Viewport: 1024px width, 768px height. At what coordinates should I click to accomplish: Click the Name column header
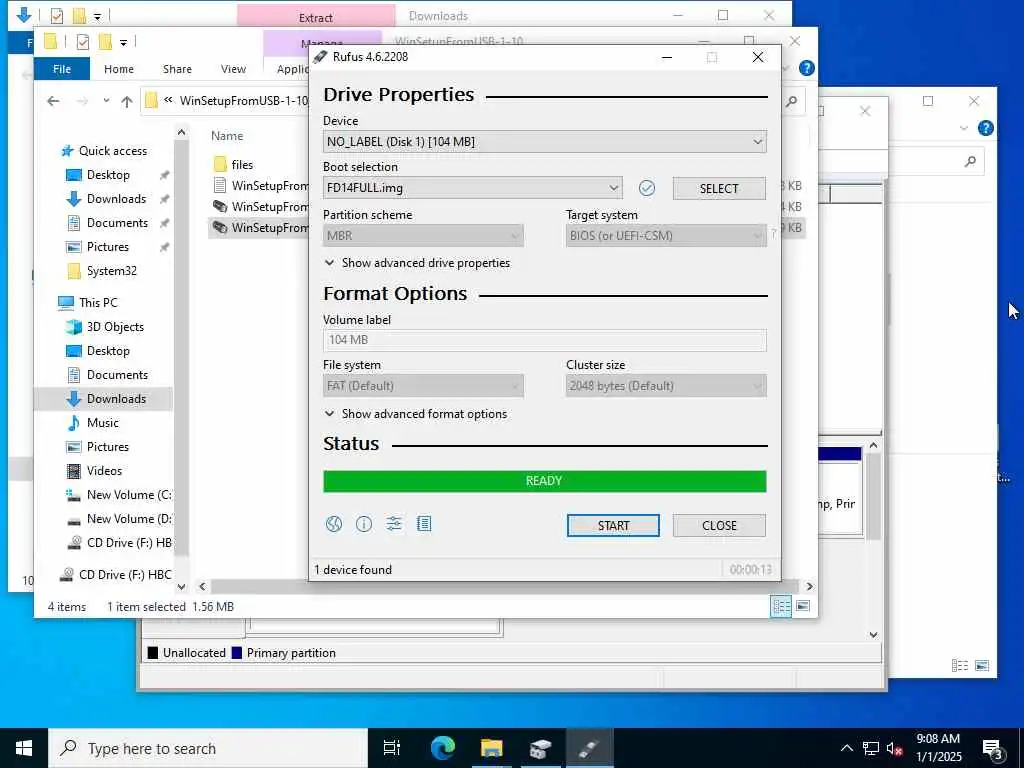pyautogui.click(x=227, y=136)
